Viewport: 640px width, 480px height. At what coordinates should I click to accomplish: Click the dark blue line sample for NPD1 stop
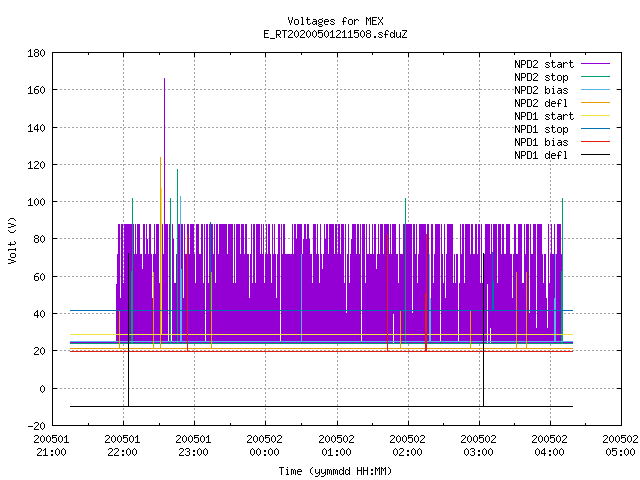(595, 129)
